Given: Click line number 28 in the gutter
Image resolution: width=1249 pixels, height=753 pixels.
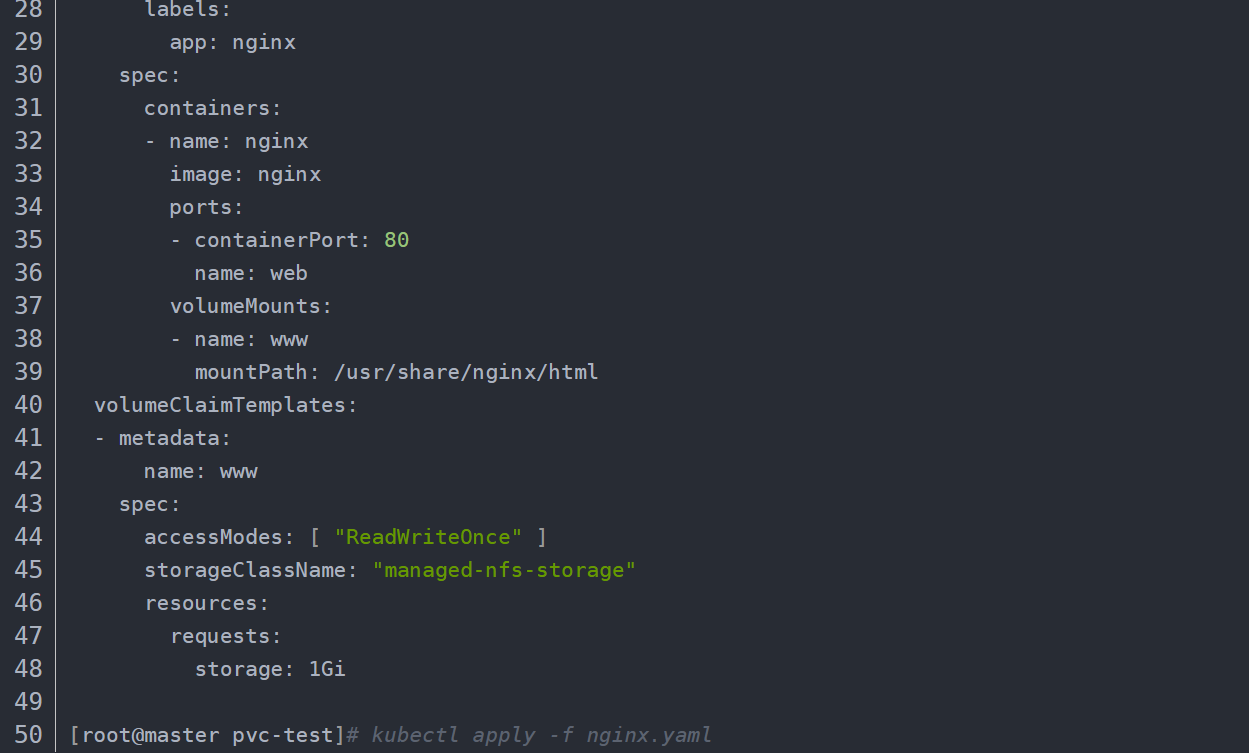Looking at the screenshot, I should (x=28, y=9).
